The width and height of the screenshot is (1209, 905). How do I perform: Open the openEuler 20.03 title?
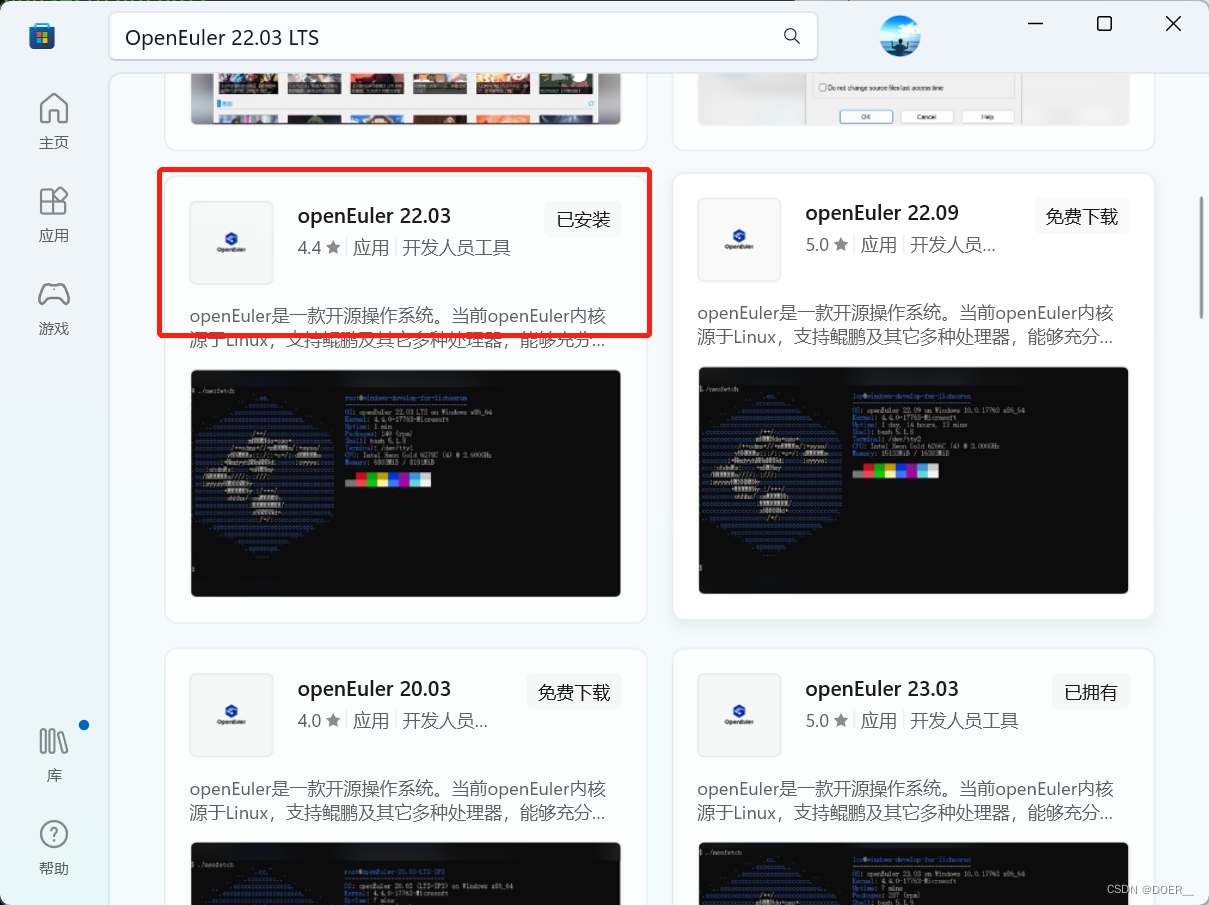point(374,689)
